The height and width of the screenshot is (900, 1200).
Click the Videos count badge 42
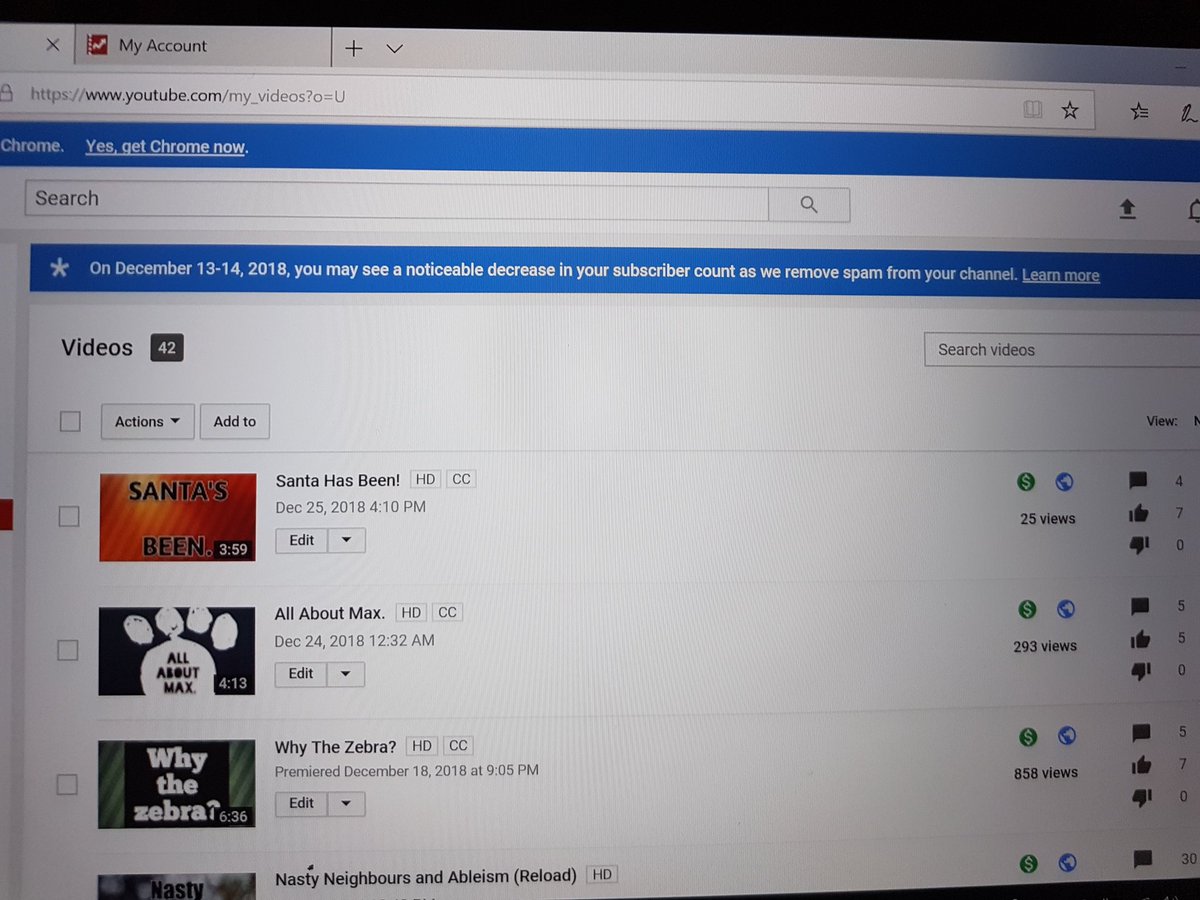click(x=167, y=348)
